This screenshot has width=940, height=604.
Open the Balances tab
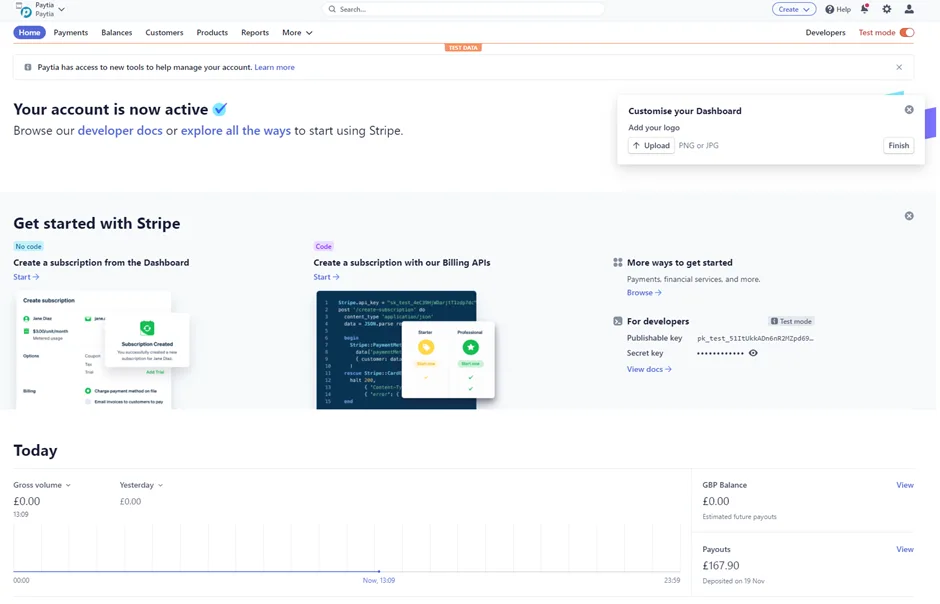click(116, 32)
